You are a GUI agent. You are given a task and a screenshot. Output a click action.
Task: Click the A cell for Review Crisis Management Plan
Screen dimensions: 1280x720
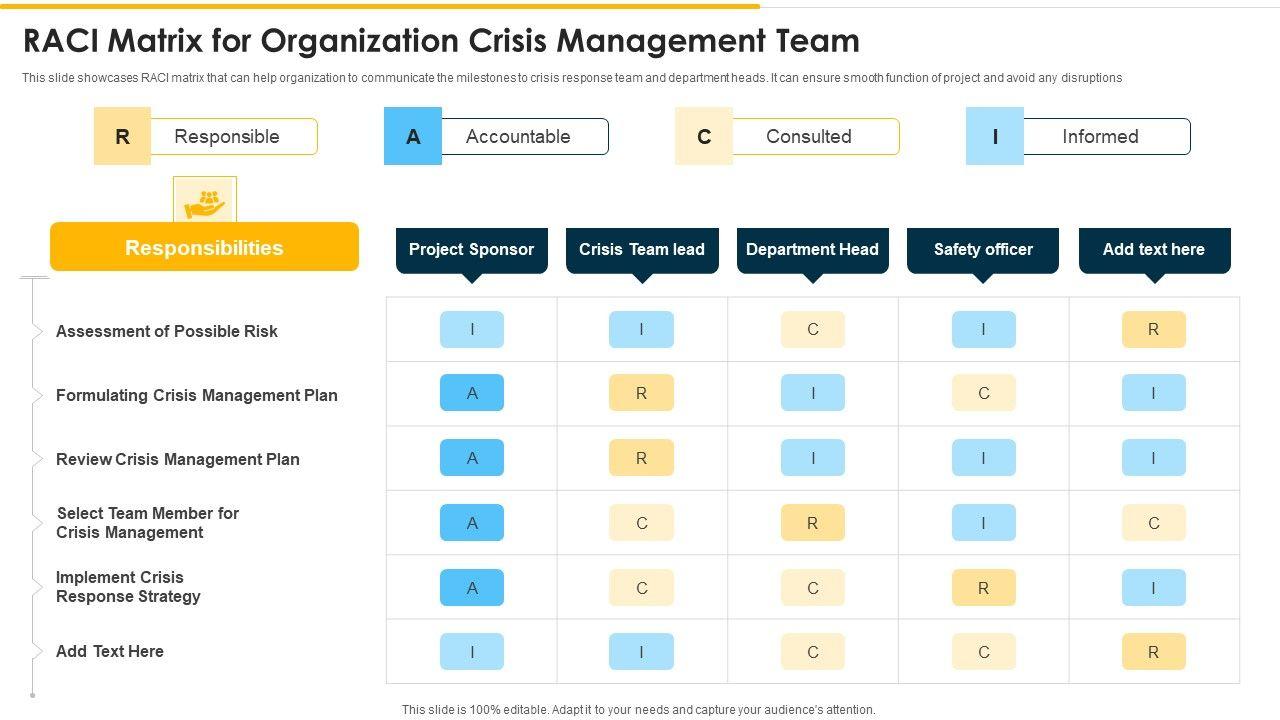[x=472, y=458]
